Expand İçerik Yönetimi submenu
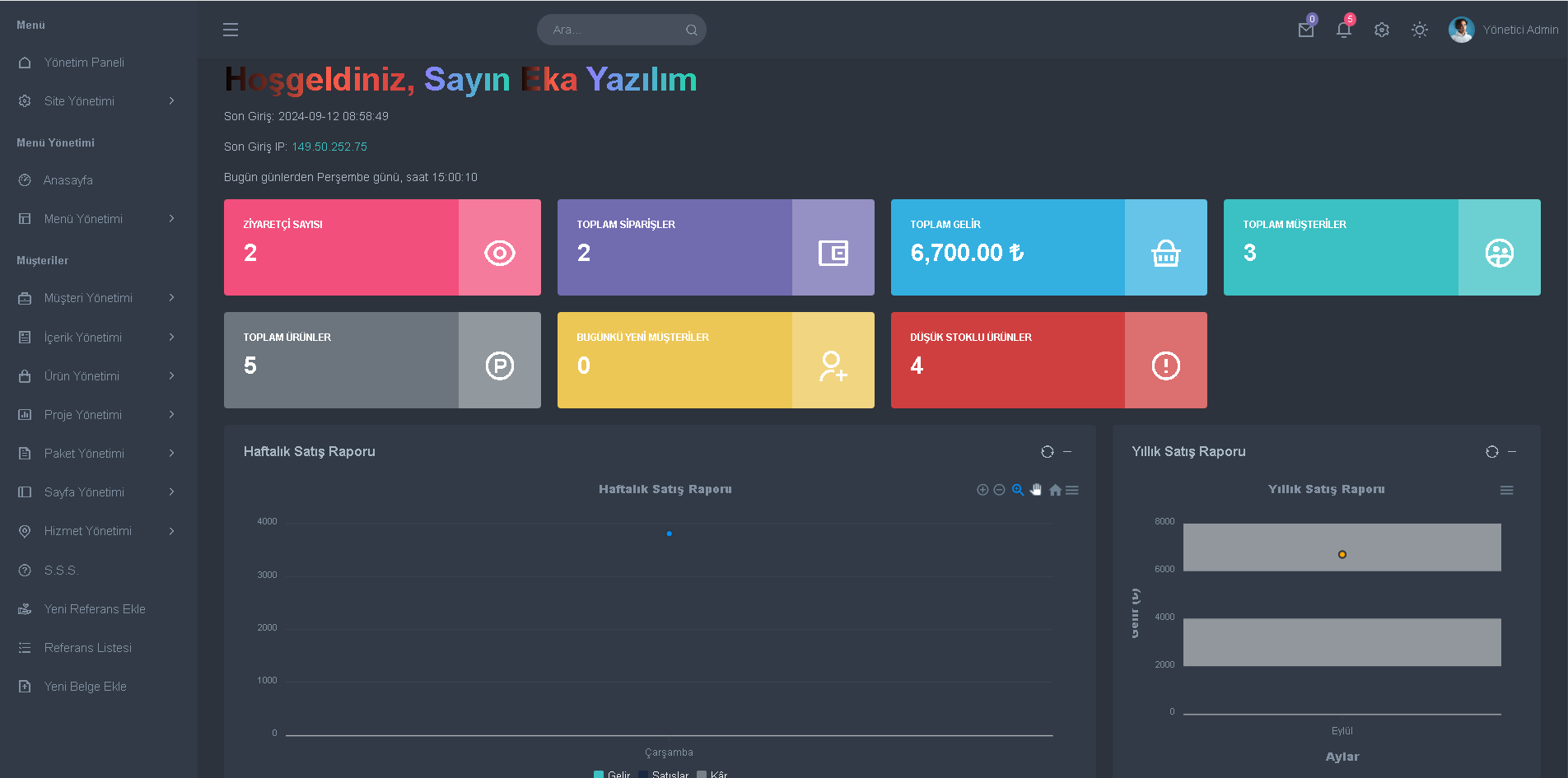Viewport: 1568px width, 778px height. (99, 338)
